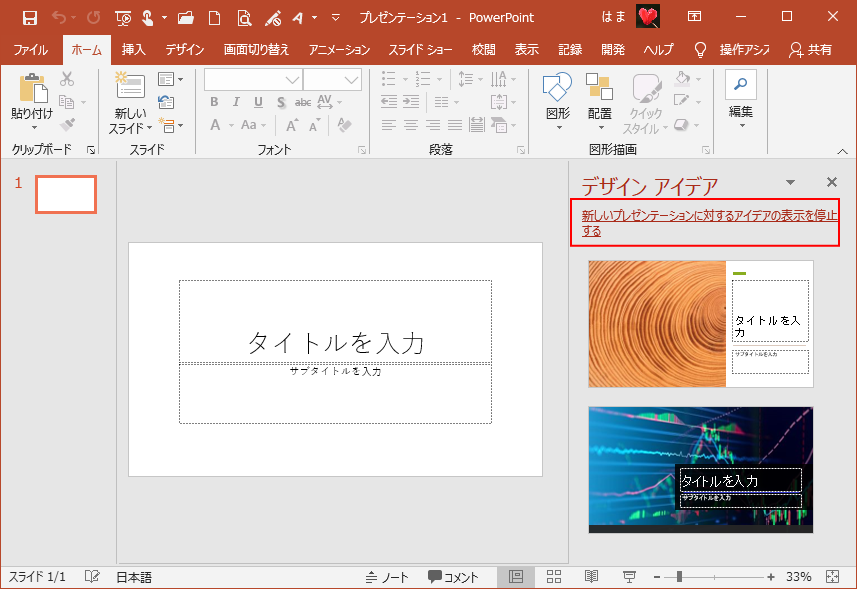Screen dimensions: 857x589
Task: Toggle center text alignment
Action: tap(410, 125)
